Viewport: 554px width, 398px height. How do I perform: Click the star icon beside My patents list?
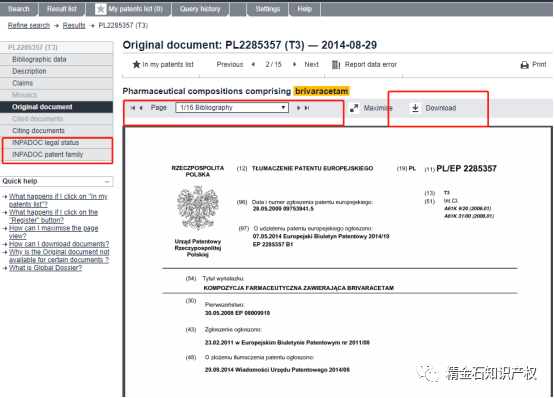101,9
